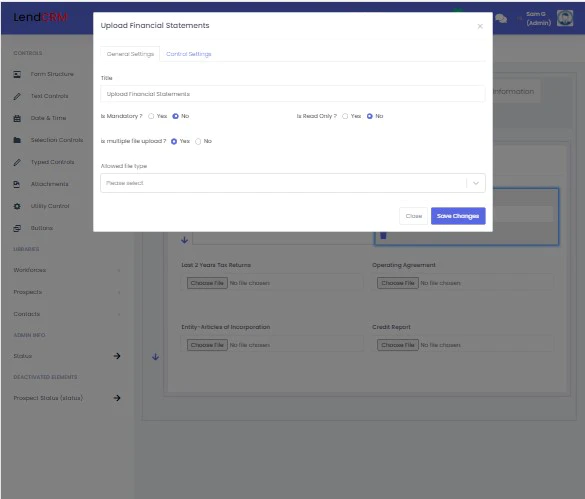Open Utility Control gear icon
This screenshot has width=585, height=499.
pos(17,206)
